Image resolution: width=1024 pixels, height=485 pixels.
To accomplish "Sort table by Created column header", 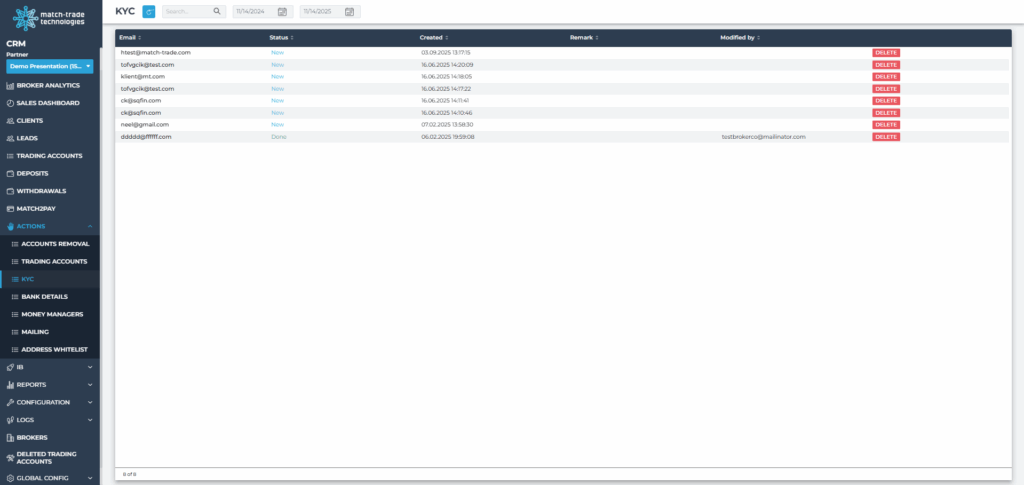I will coord(434,37).
